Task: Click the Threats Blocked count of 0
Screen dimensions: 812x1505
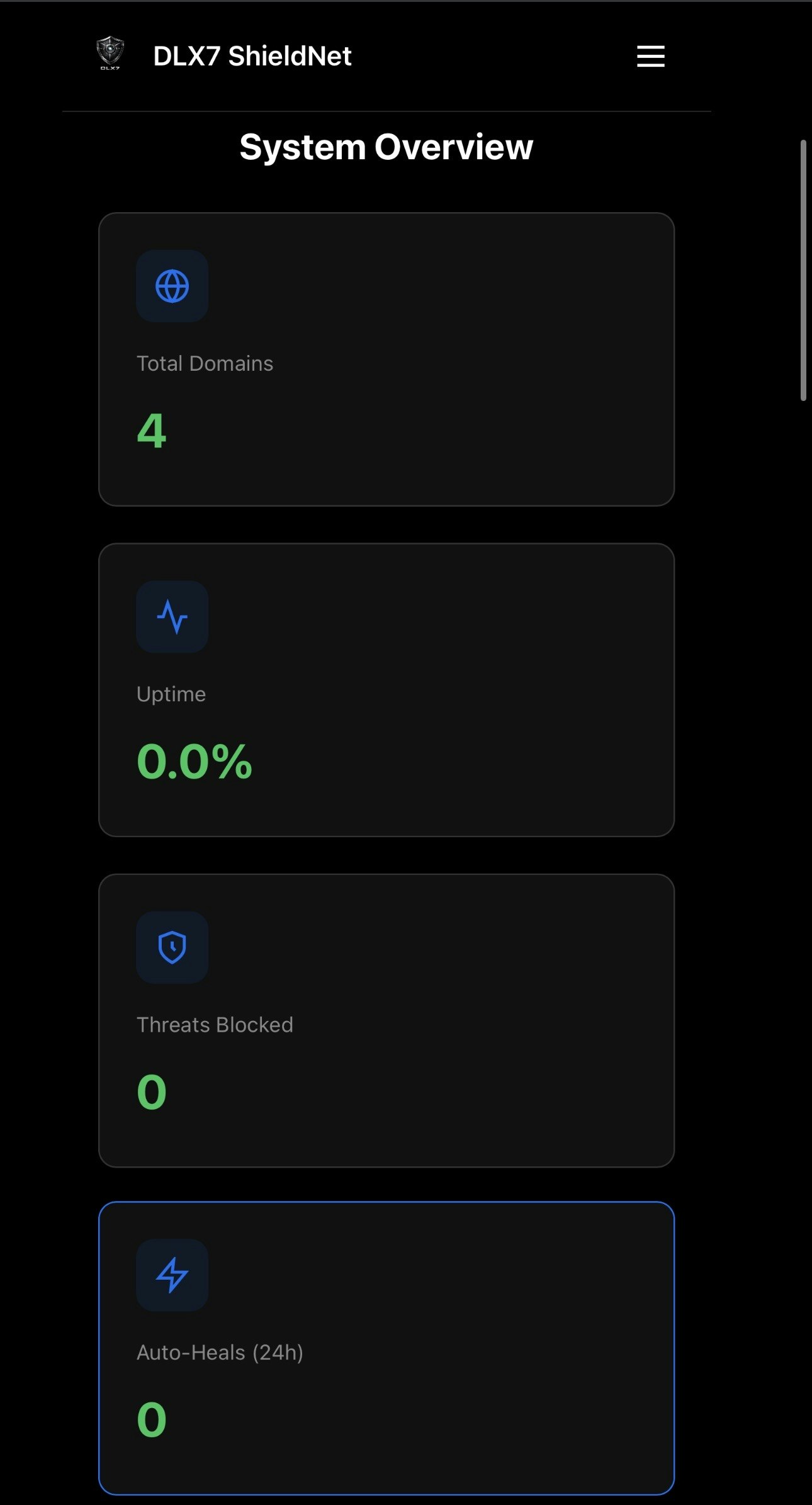Action: pos(152,1092)
